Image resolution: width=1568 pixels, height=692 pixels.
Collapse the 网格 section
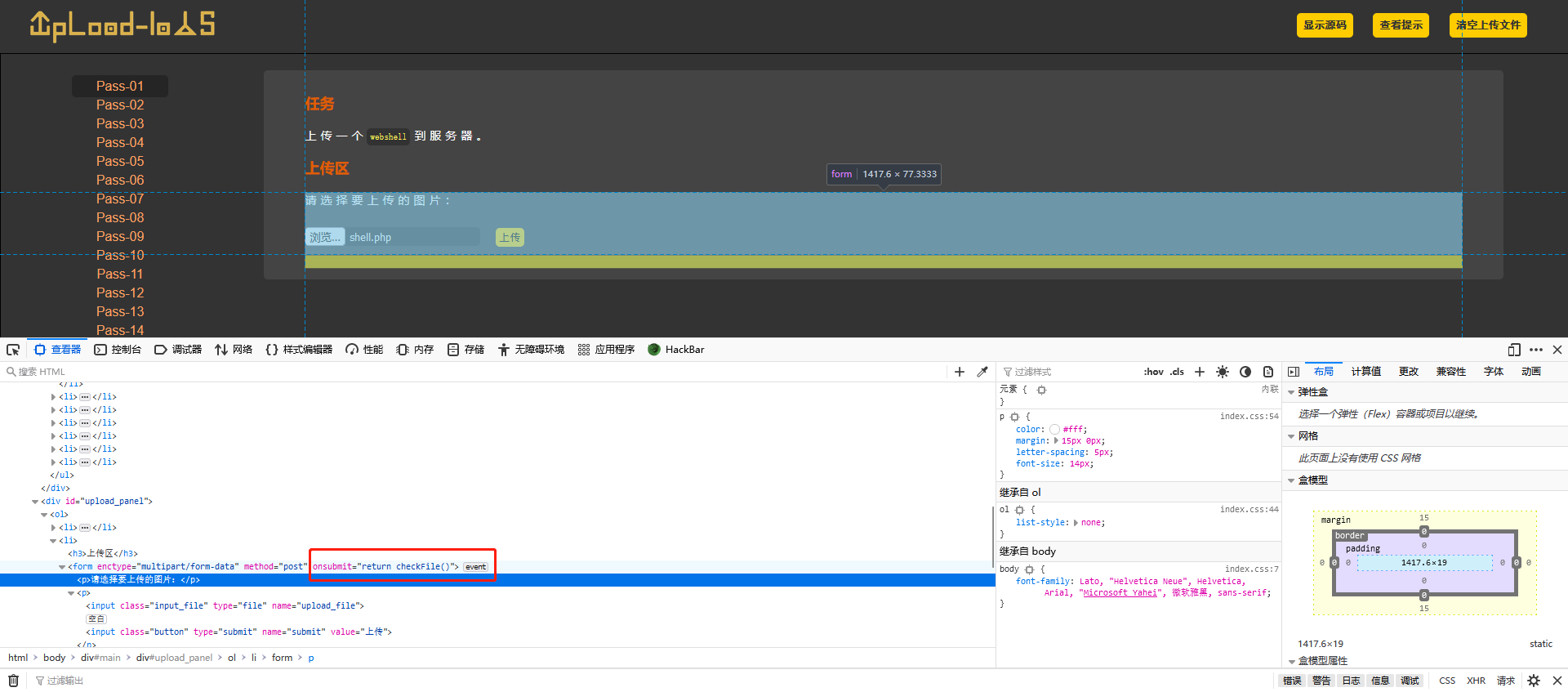pyautogui.click(x=1291, y=436)
